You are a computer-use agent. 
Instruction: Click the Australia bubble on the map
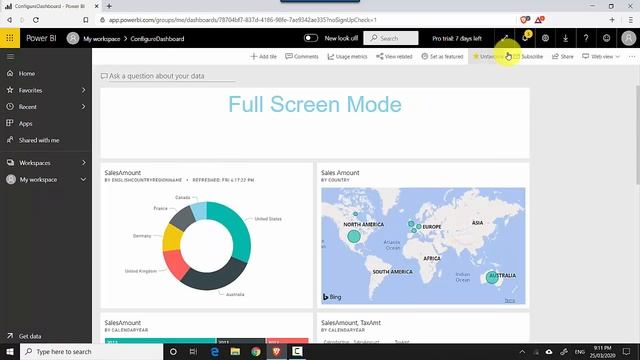(492, 278)
